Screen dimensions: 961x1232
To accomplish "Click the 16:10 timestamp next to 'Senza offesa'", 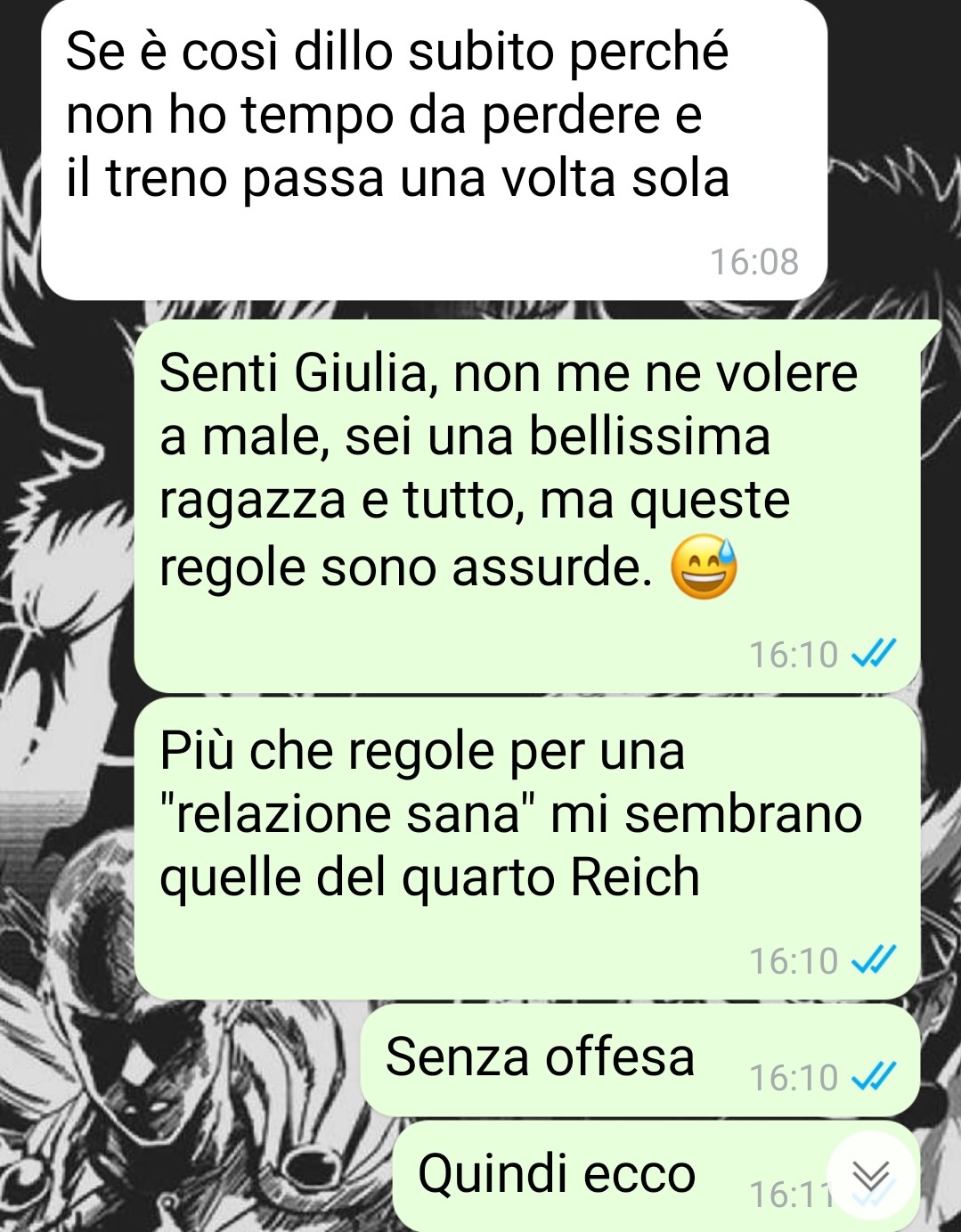I will (794, 1078).
